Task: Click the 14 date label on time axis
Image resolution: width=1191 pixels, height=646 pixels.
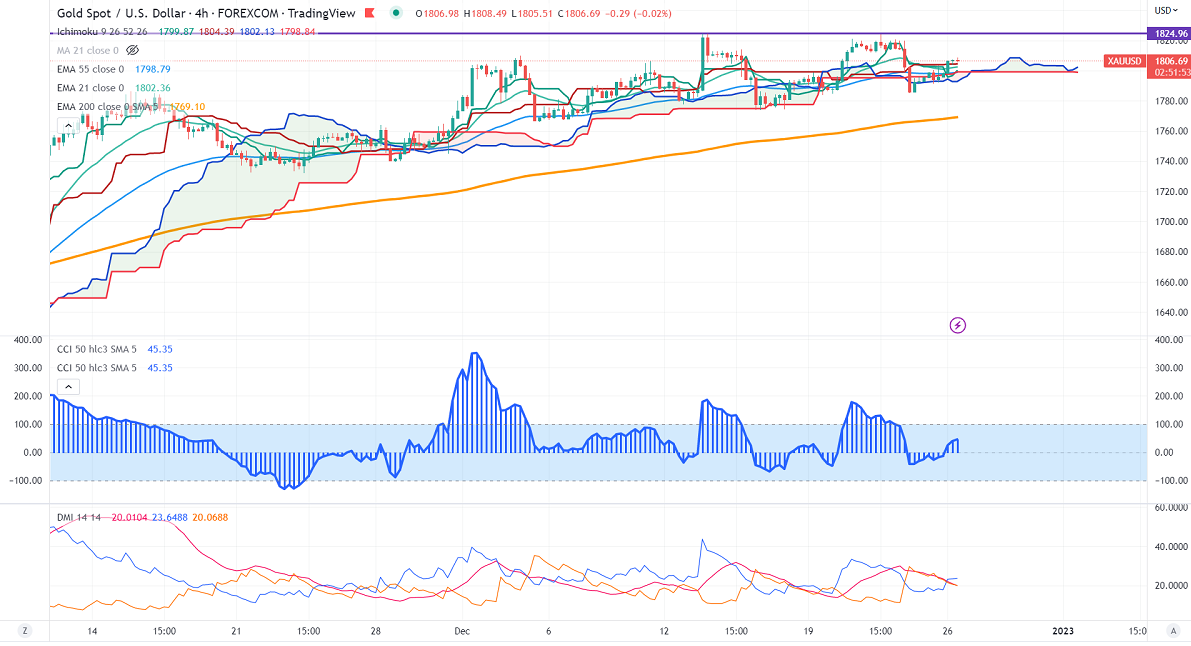Action: coord(92,632)
